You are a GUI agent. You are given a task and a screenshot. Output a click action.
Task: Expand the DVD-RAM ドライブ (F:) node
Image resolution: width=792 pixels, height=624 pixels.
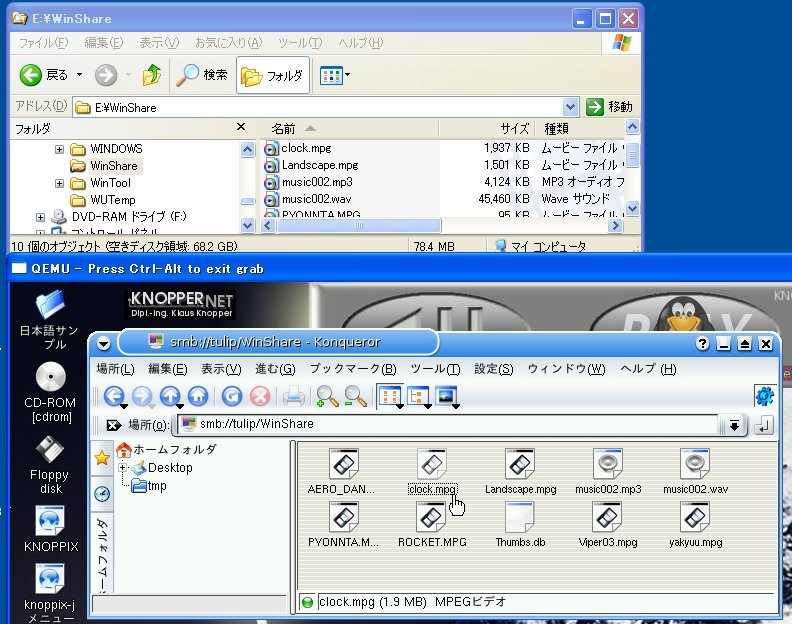click(40, 217)
